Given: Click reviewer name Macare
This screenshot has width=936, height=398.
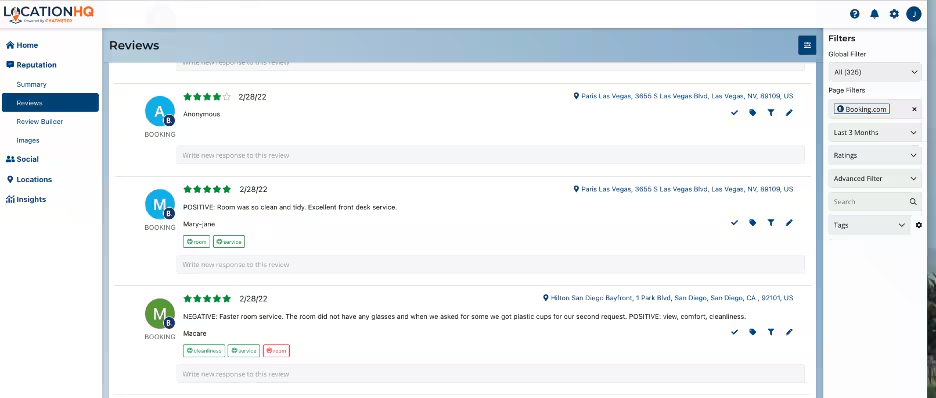Looking at the screenshot, I should click(195, 334).
